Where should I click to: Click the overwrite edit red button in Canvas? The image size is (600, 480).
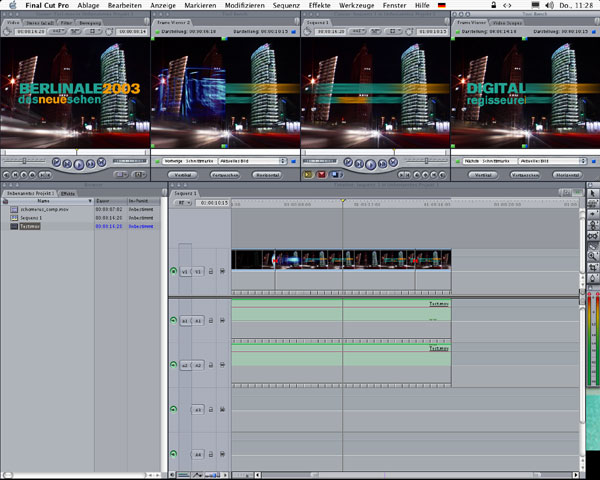coord(321,175)
